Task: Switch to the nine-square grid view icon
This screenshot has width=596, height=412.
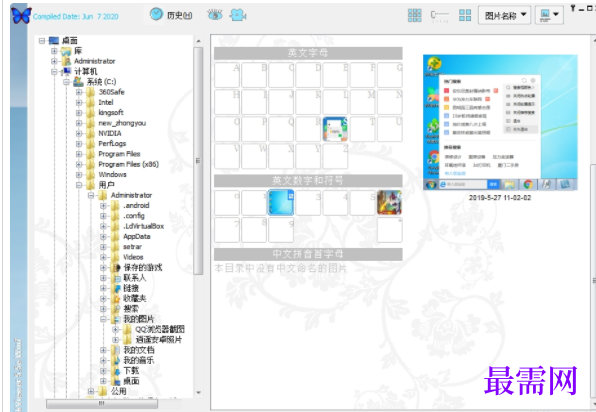Action: pyautogui.click(x=414, y=15)
